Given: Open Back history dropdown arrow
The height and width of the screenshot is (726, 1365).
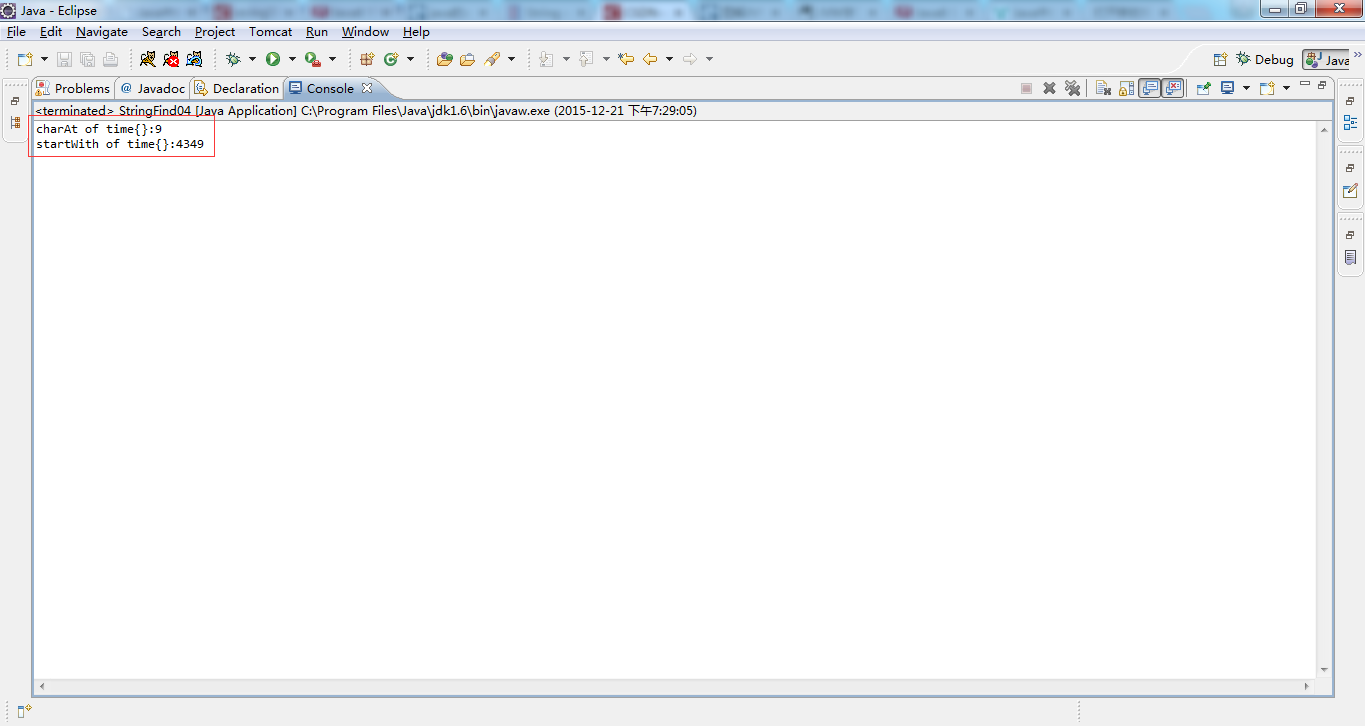Looking at the screenshot, I should (669, 59).
